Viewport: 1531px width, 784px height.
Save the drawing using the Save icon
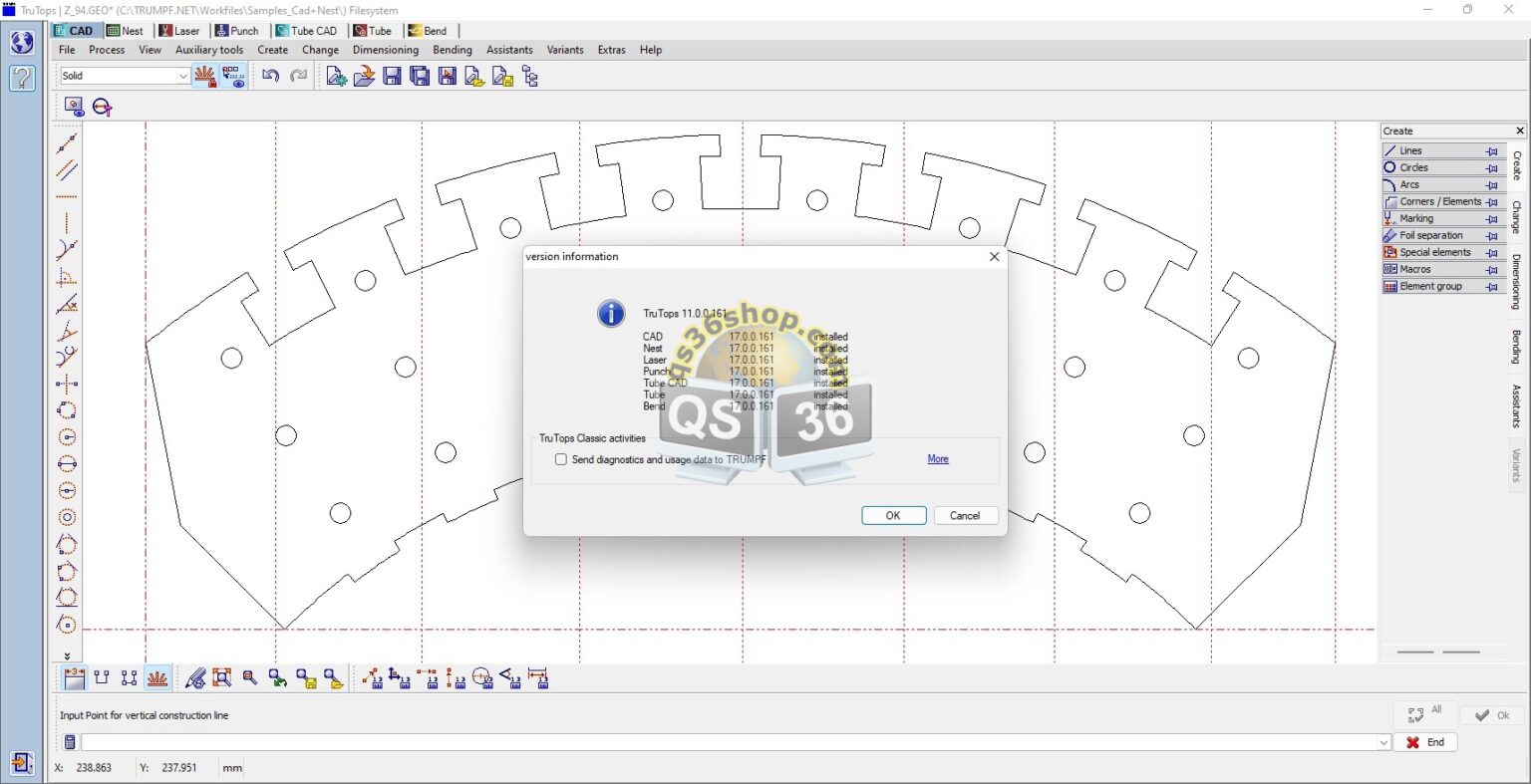point(391,76)
